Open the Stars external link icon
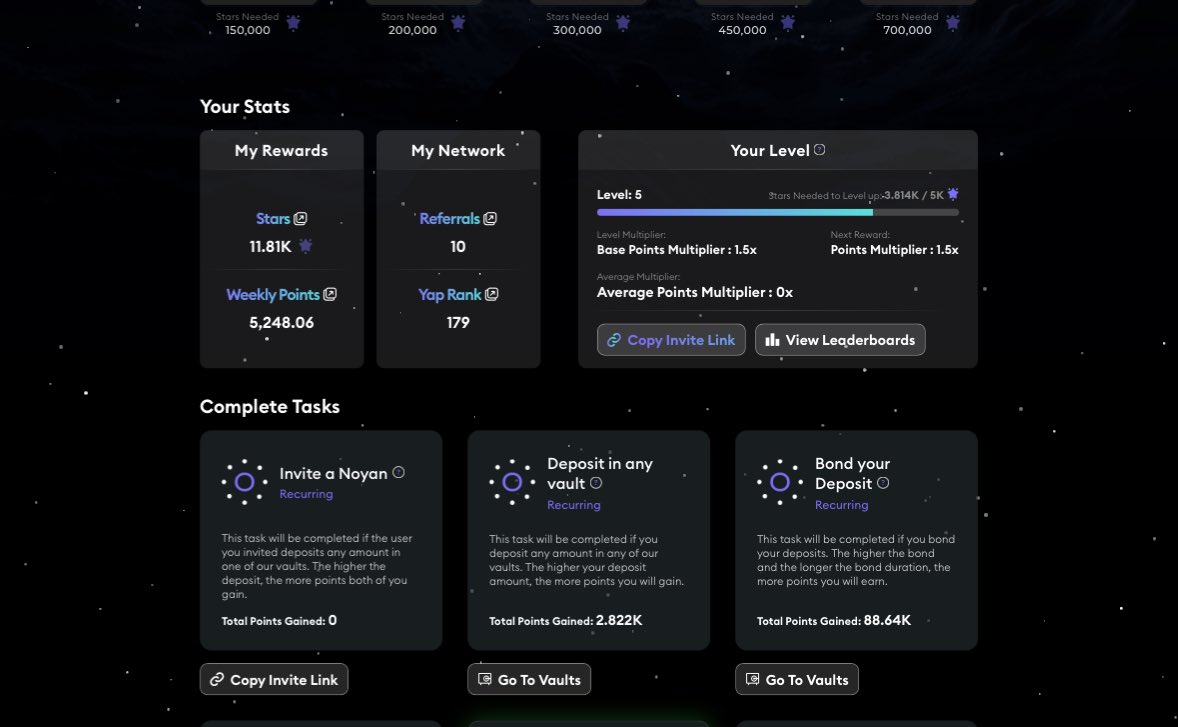This screenshot has height=727, width=1178. [x=300, y=219]
